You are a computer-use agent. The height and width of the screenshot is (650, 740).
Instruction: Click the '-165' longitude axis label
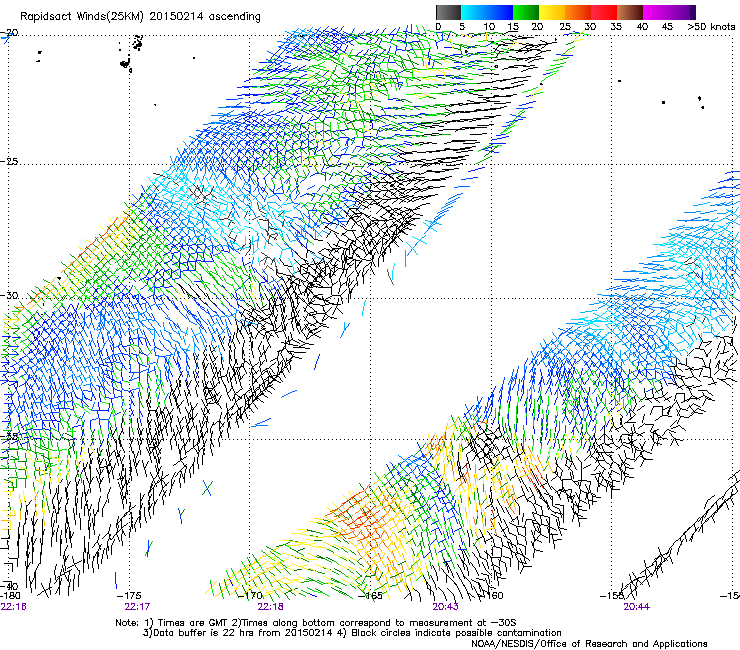click(370, 596)
